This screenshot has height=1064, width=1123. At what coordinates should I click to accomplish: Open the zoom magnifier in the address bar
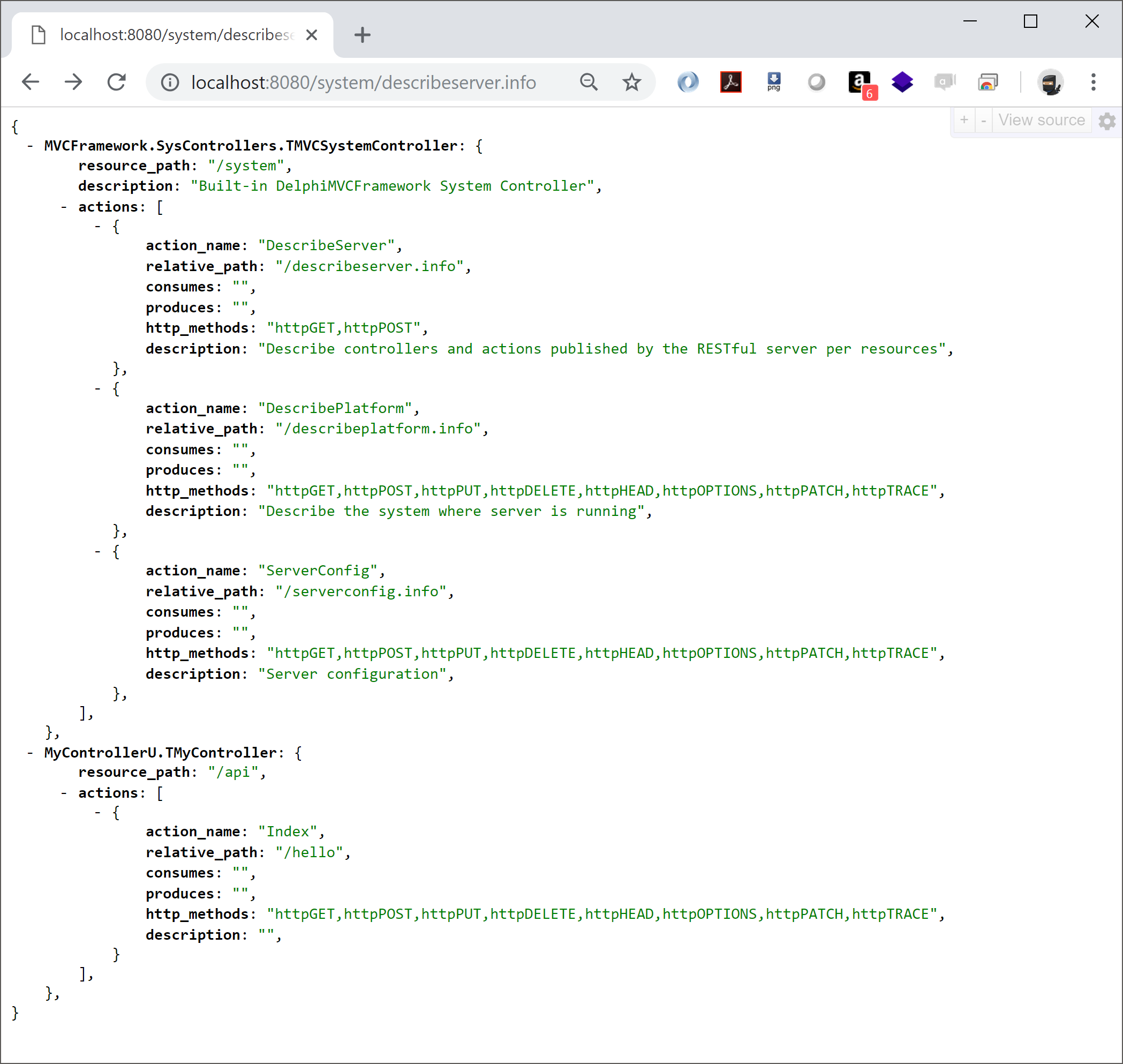(x=589, y=83)
